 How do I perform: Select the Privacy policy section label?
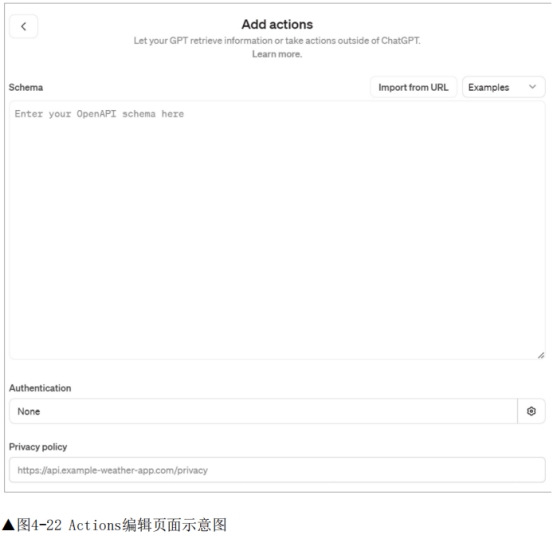(x=38, y=447)
